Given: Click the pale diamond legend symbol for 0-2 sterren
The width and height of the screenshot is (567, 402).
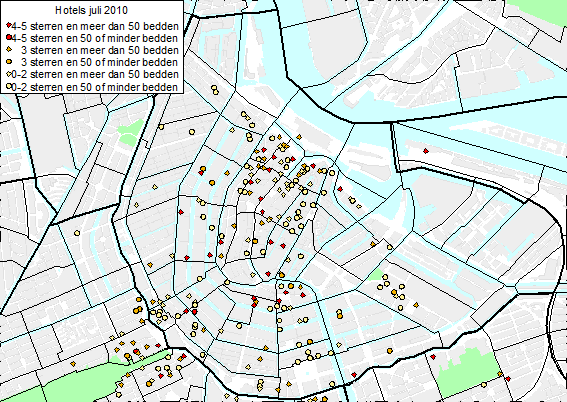Looking at the screenshot, I should click(x=9, y=74).
